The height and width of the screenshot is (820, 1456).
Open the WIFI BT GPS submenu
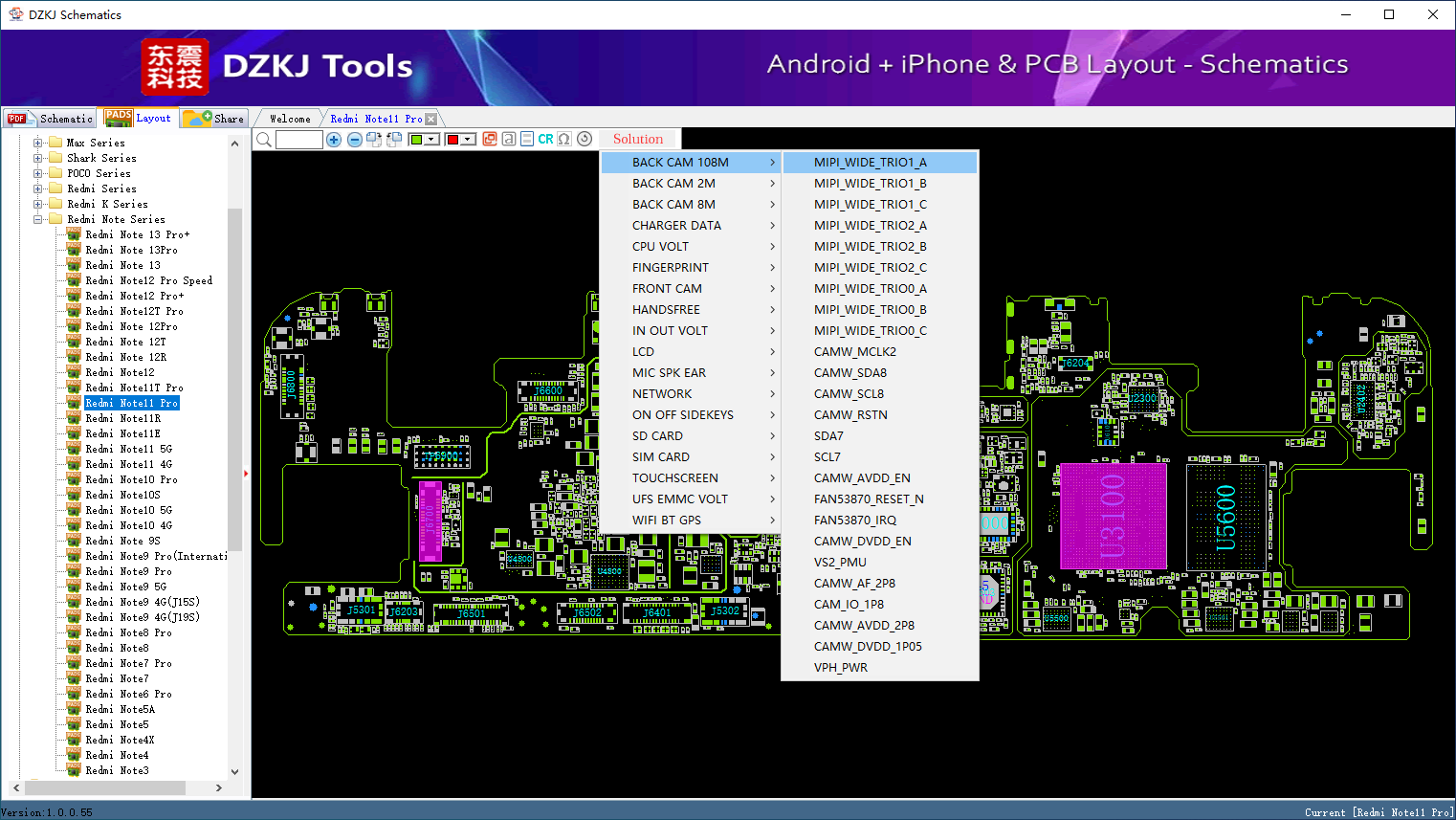tap(691, 521)
